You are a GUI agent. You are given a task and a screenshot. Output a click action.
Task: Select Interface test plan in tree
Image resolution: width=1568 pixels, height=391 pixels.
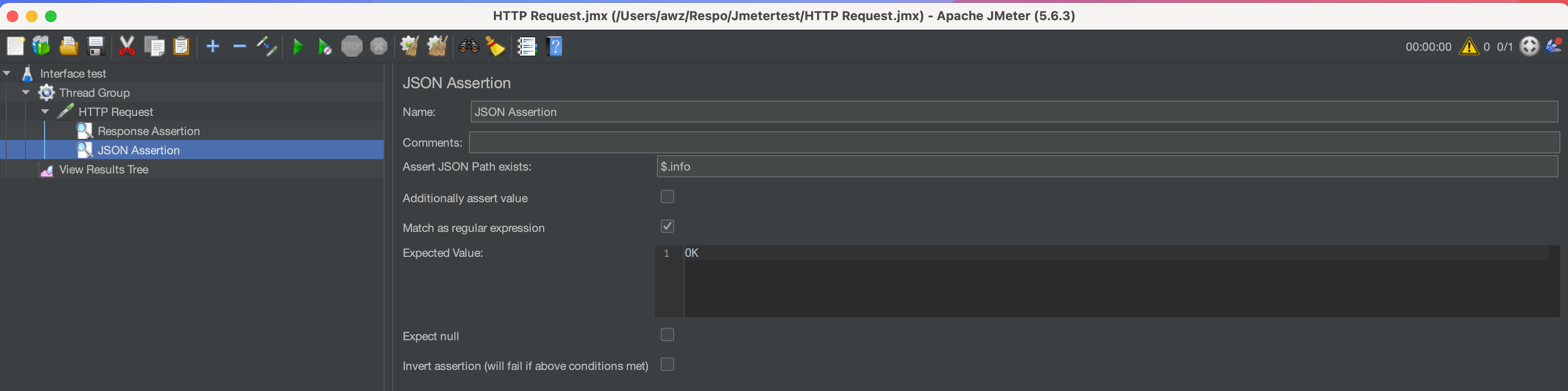point(73,74)
